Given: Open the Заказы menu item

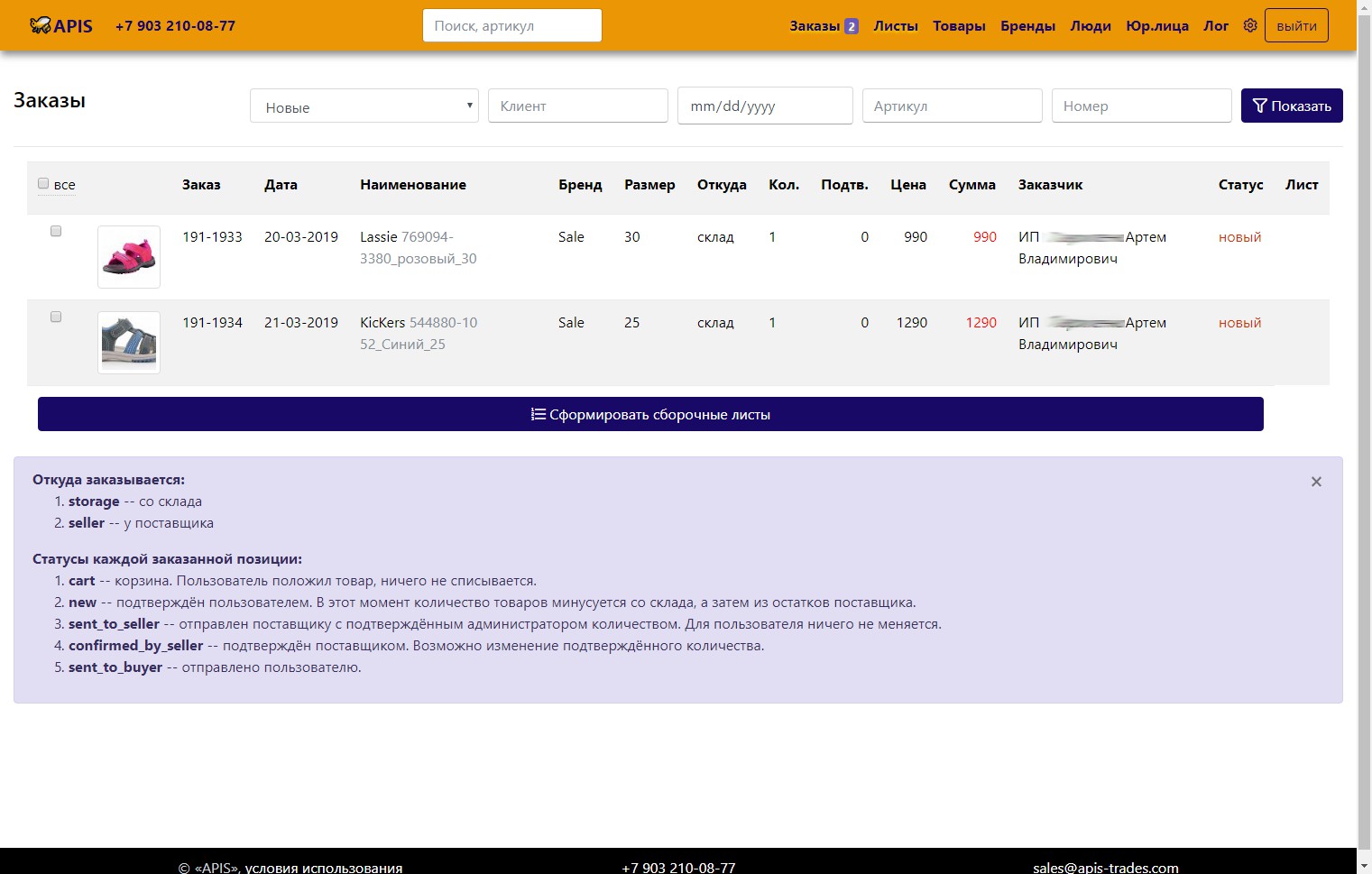Looking at the screenshot, I should coord(815,26).
